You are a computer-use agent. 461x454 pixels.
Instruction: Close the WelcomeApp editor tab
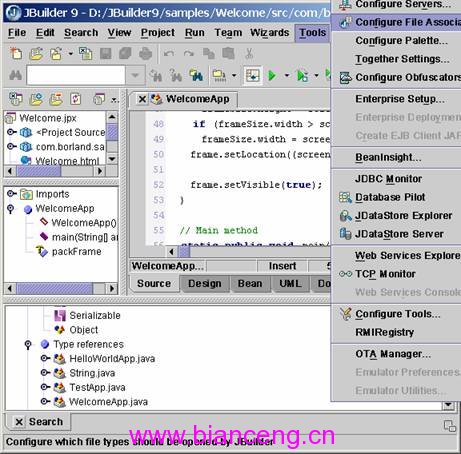[x=142, y=99]
